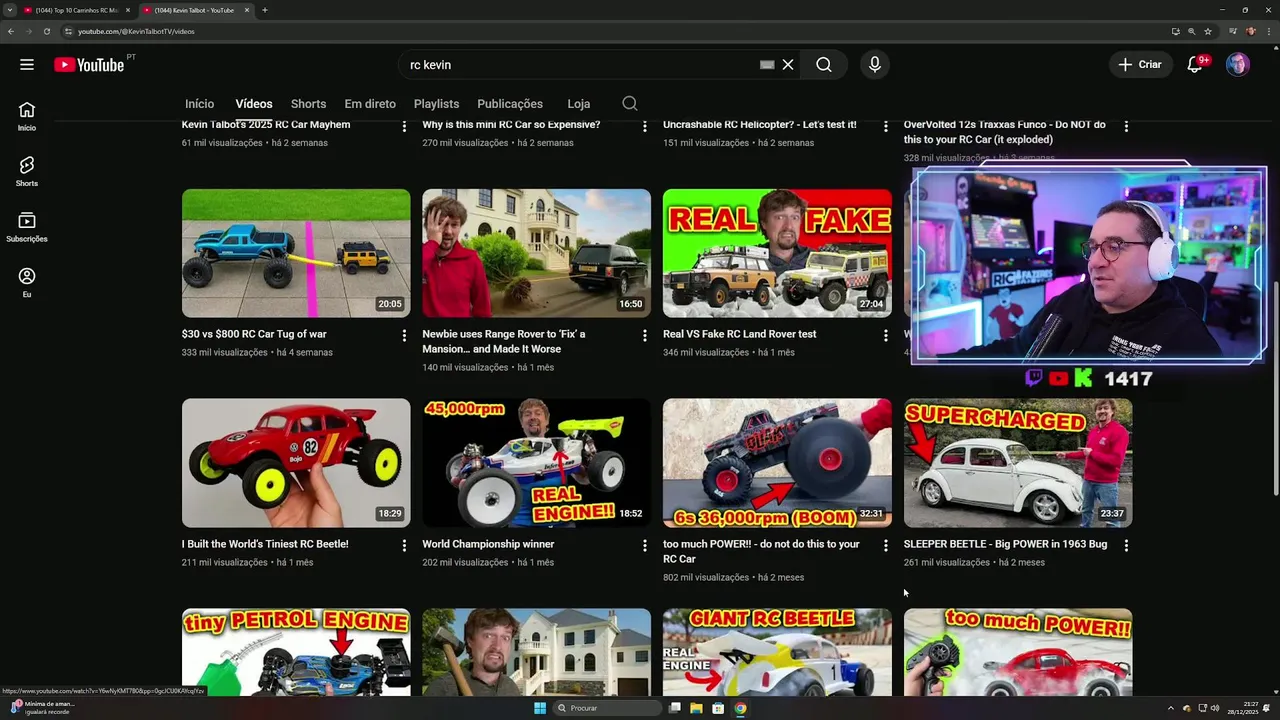Open options for Uncrashable RC Helicopter video
This screenshot has width=1280, height=720.
[885, 126]
